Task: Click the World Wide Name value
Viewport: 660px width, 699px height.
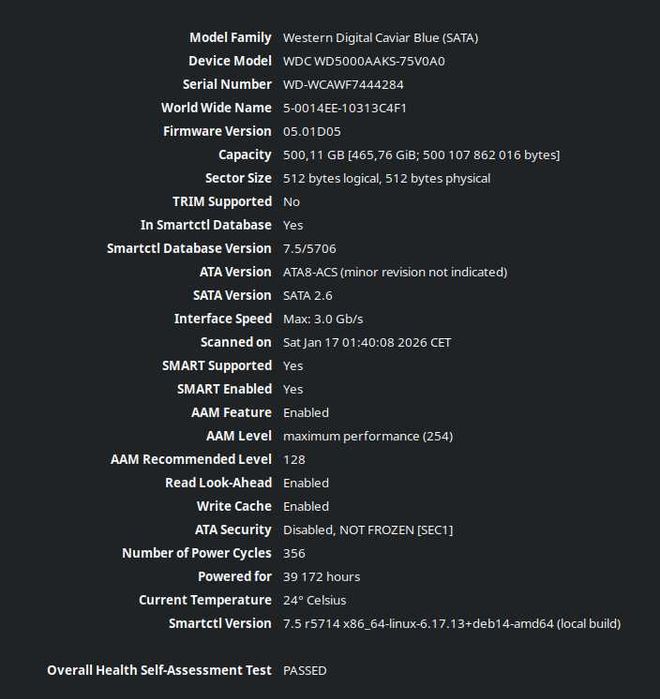Action: [344, 108]
